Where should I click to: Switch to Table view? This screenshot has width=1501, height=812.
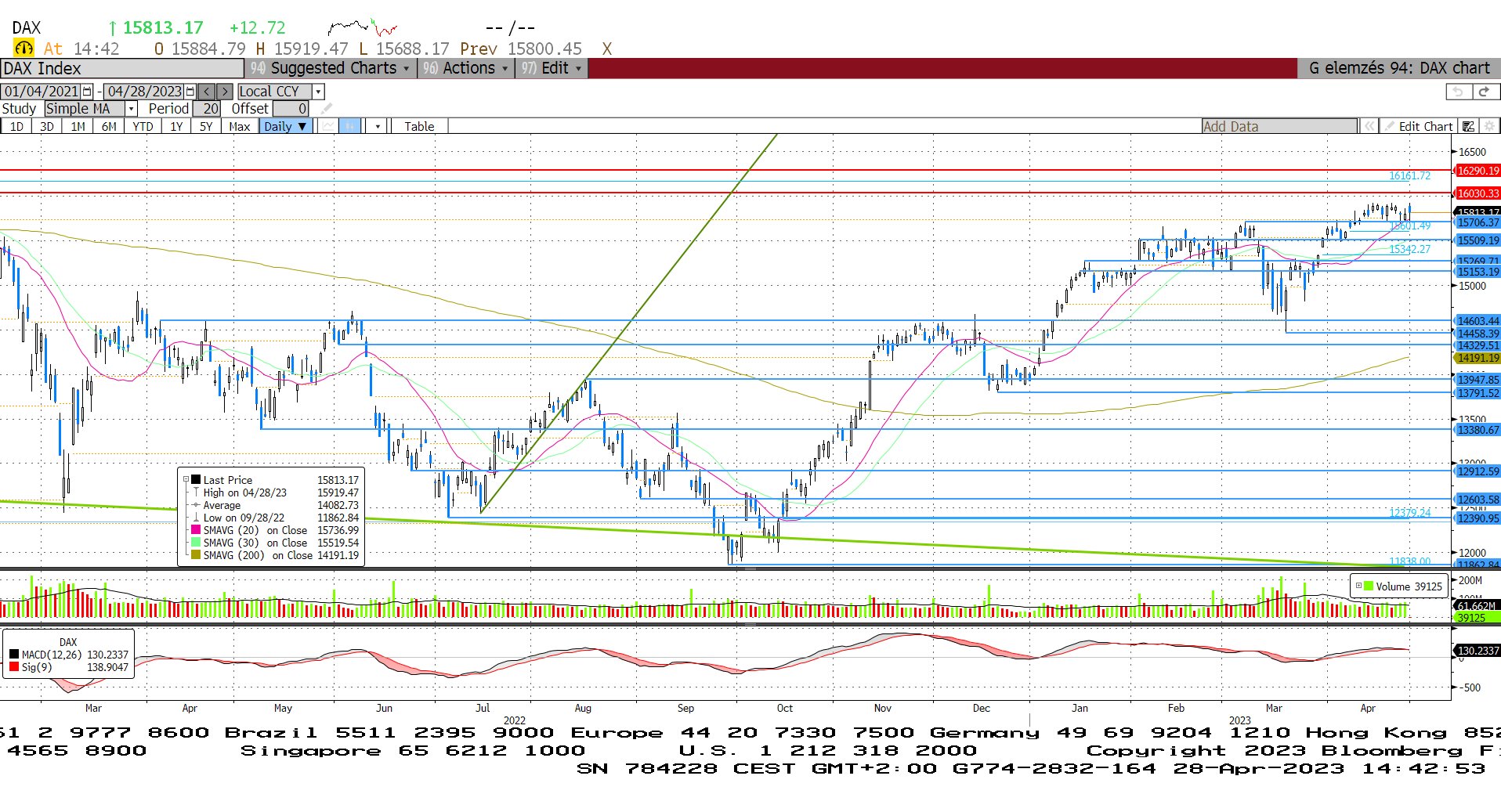(x=419, y=126)
